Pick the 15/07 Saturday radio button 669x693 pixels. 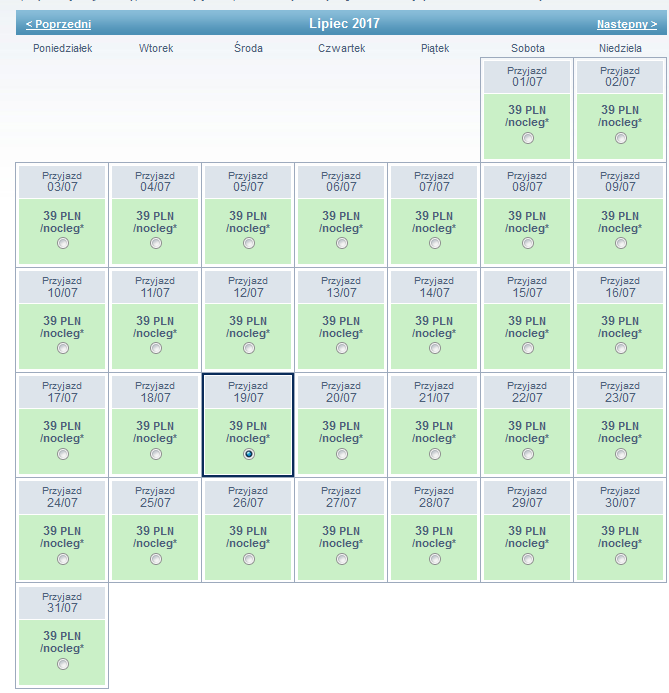528,348
